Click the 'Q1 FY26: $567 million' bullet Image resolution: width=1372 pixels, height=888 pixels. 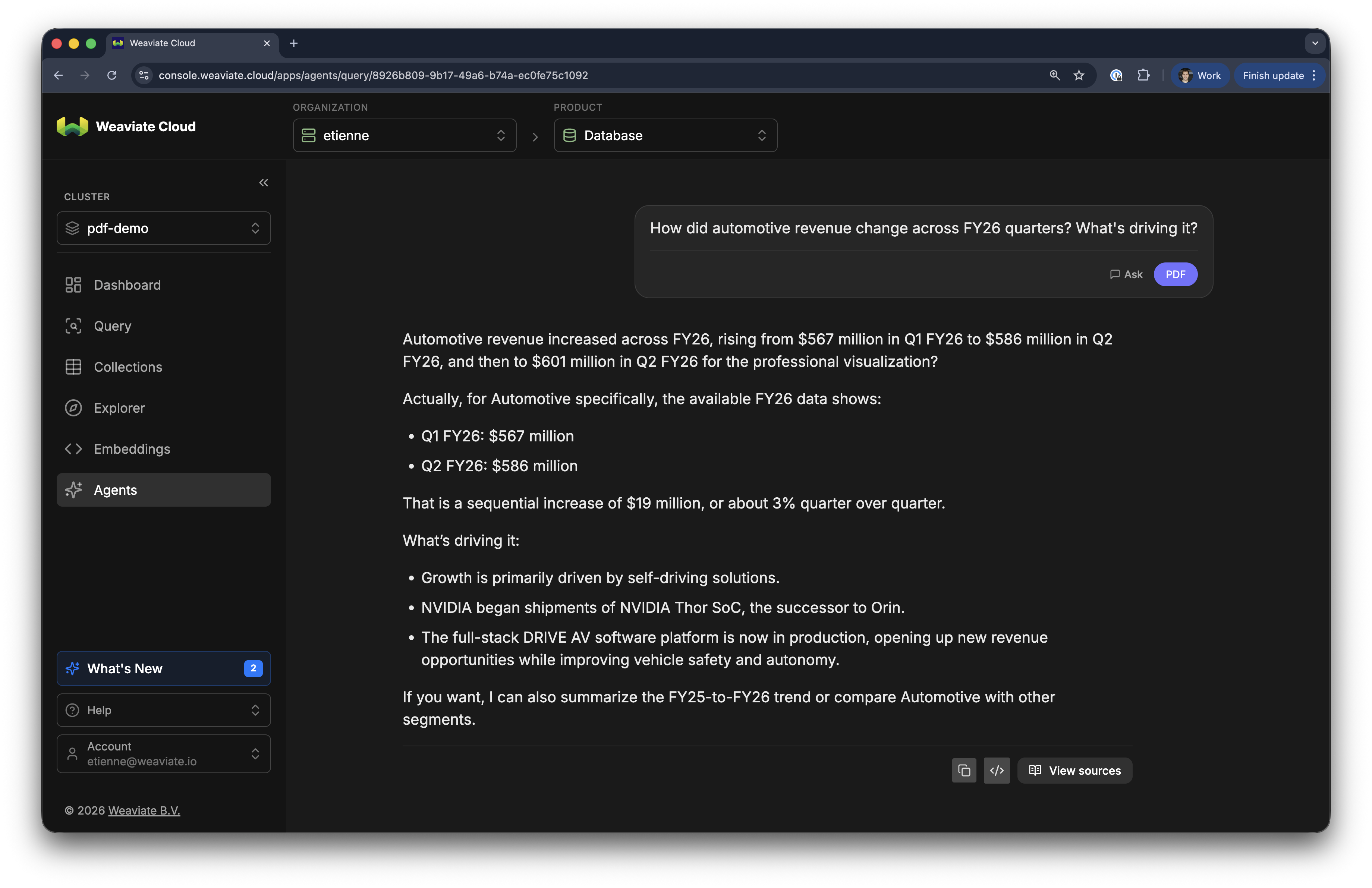pos(497,436)
